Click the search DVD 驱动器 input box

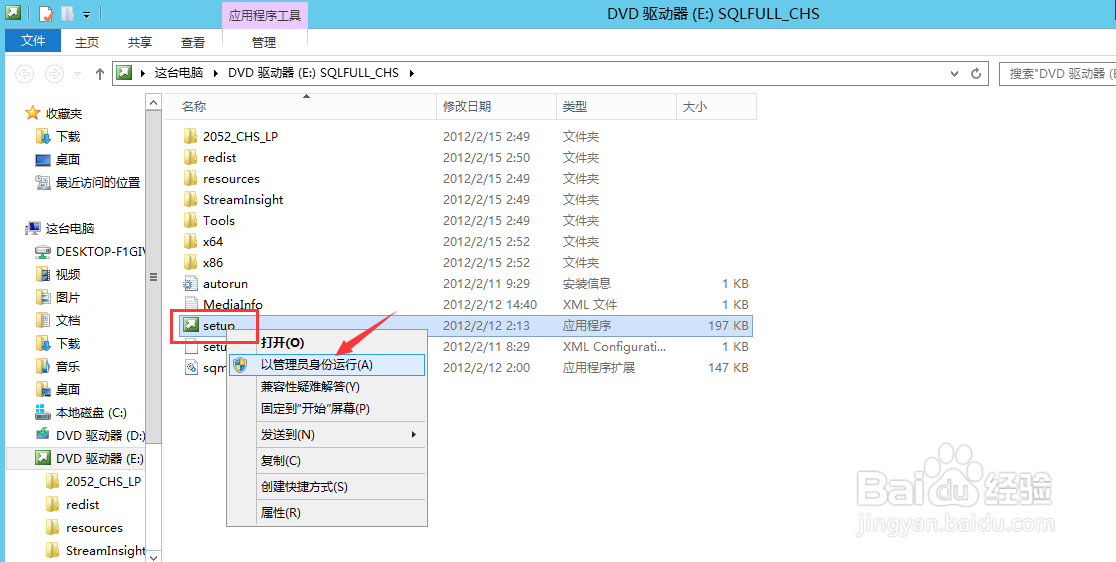click(1058, 73)
